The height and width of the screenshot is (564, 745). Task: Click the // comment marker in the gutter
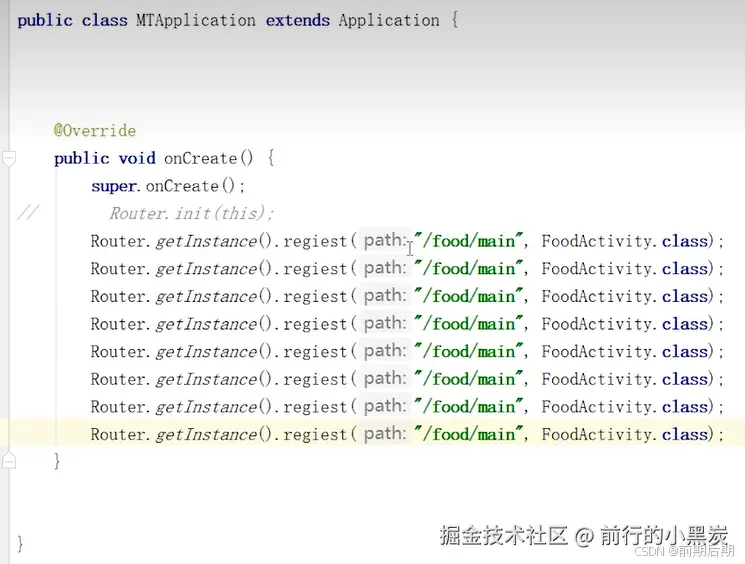[x=28, y=213]
